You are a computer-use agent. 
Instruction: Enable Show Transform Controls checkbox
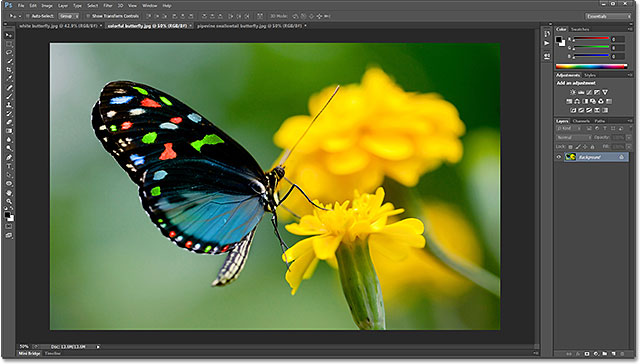[x=87, y=16]
